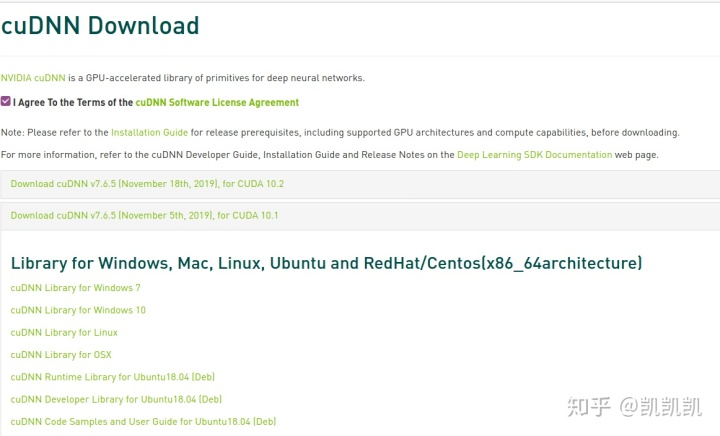Download cuDNN Code Samples and User Guide Ubuntu18.04
This screenshot has width=720, height=436.
pos(143,422)
